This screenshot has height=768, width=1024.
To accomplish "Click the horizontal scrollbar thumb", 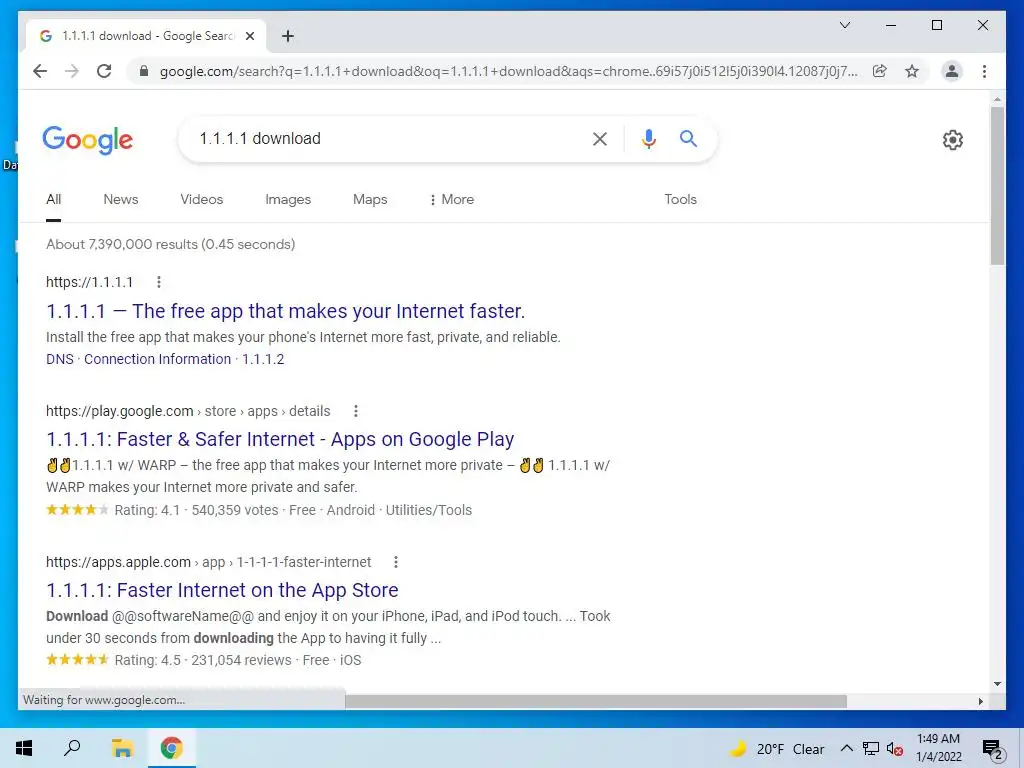I will click(596, 701).
